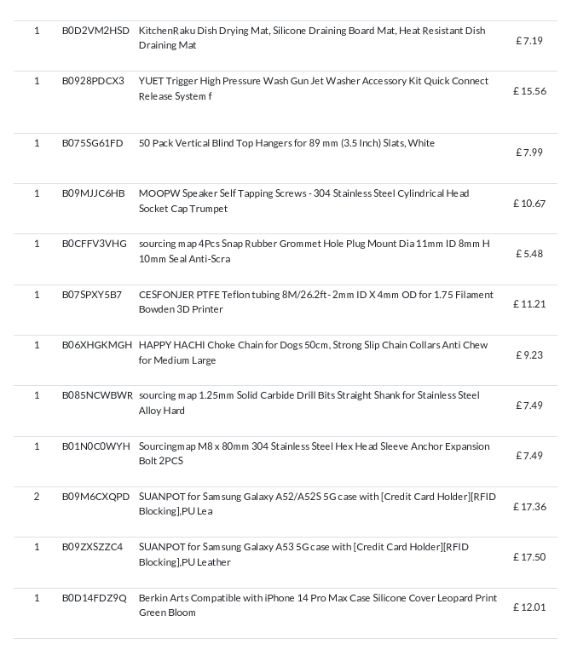Click the B0928PDCX3 product code
The width and height of the screenshot is (566, 650).
[x=93, y=81]
